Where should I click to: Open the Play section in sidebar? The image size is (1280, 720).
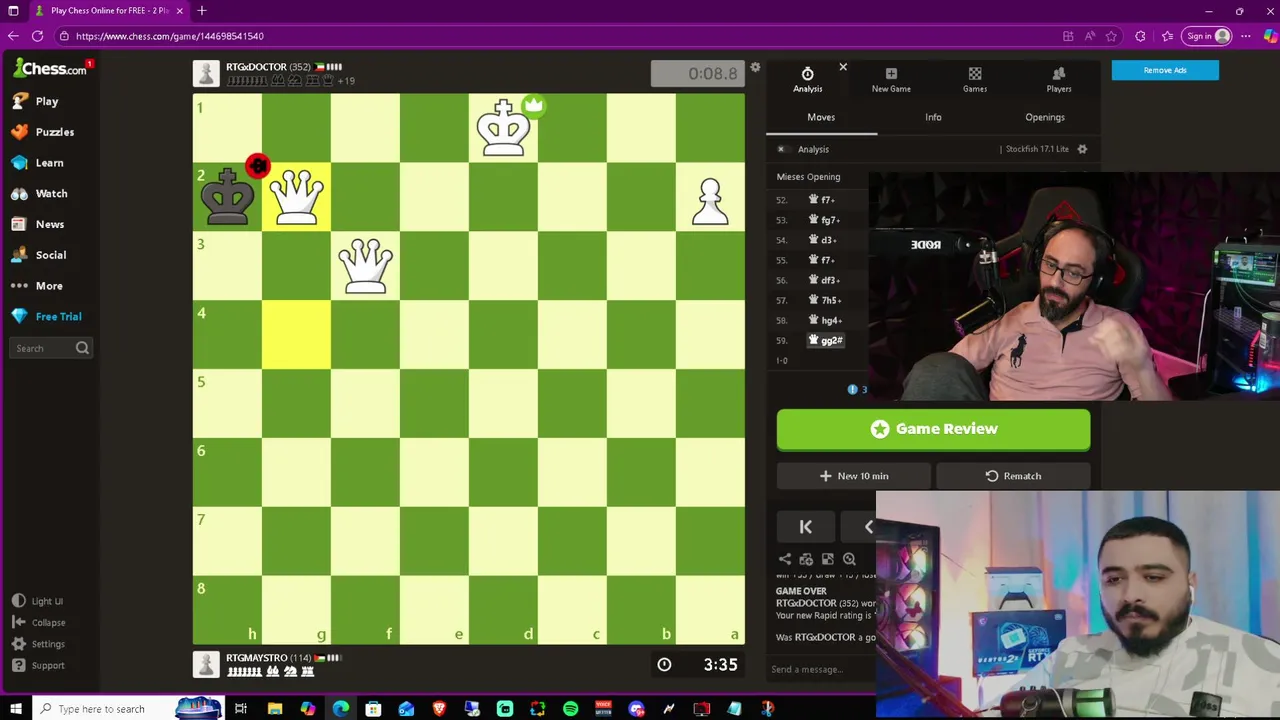click(35, 101)
